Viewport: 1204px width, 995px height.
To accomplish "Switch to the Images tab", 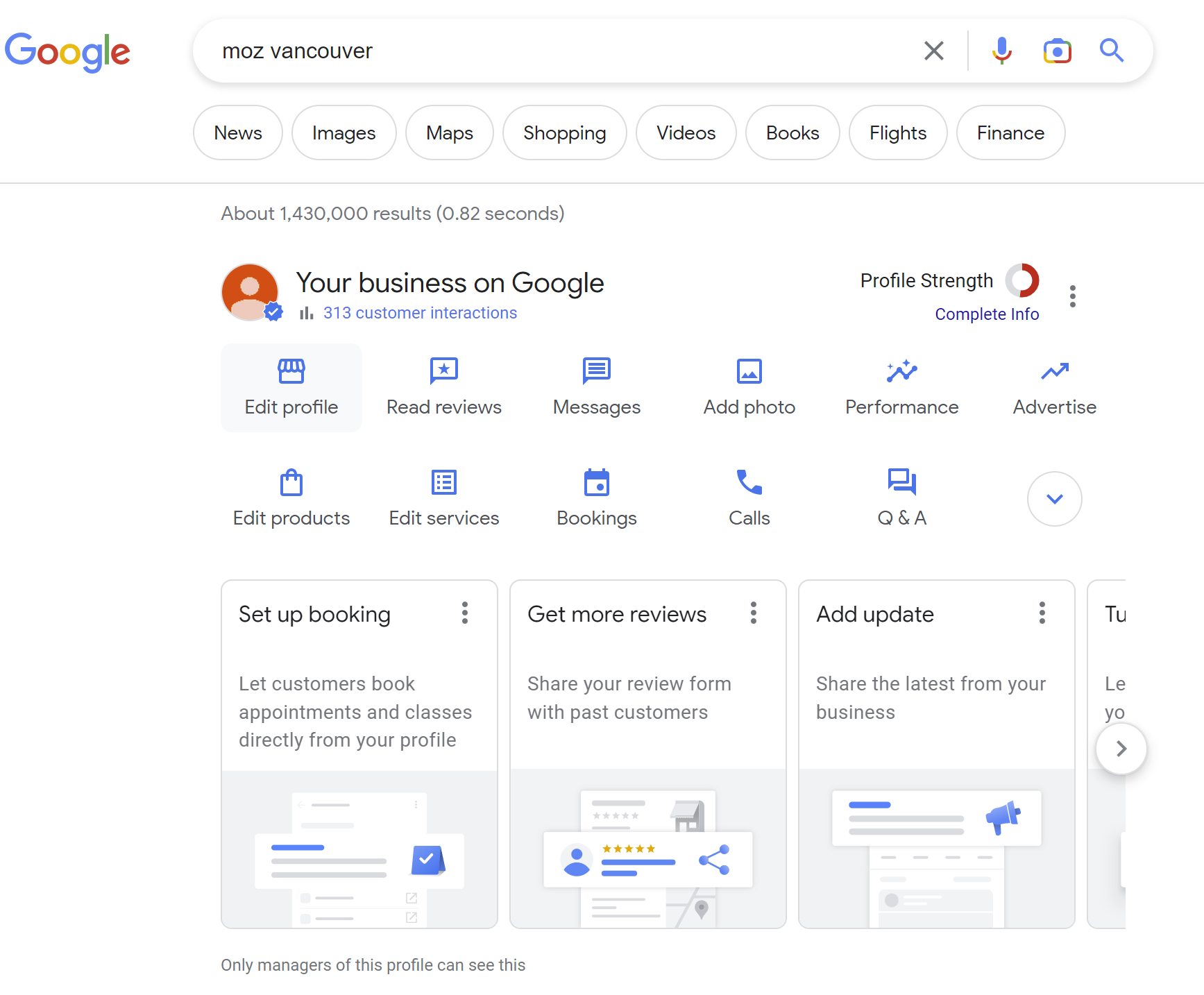I will click(344, 133).
